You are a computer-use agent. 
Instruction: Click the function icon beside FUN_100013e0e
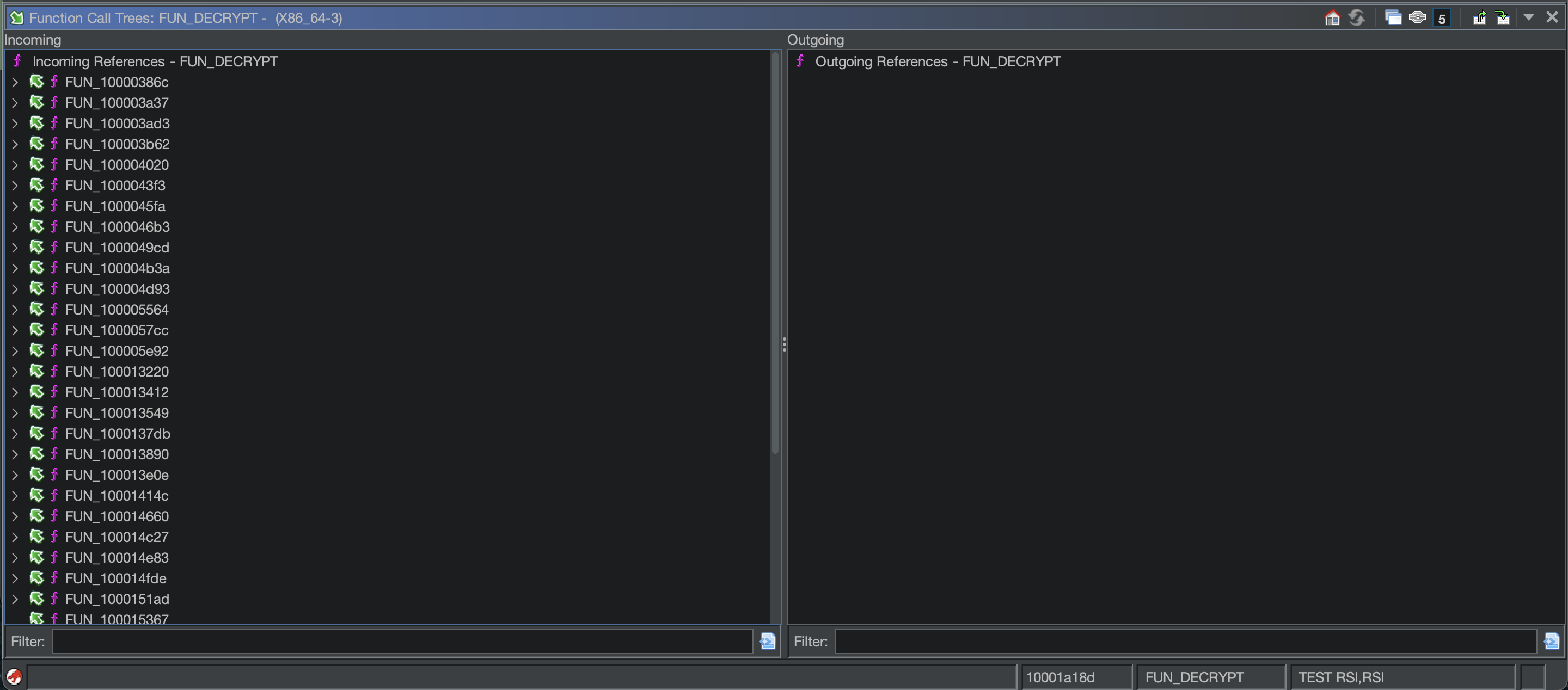54,475
